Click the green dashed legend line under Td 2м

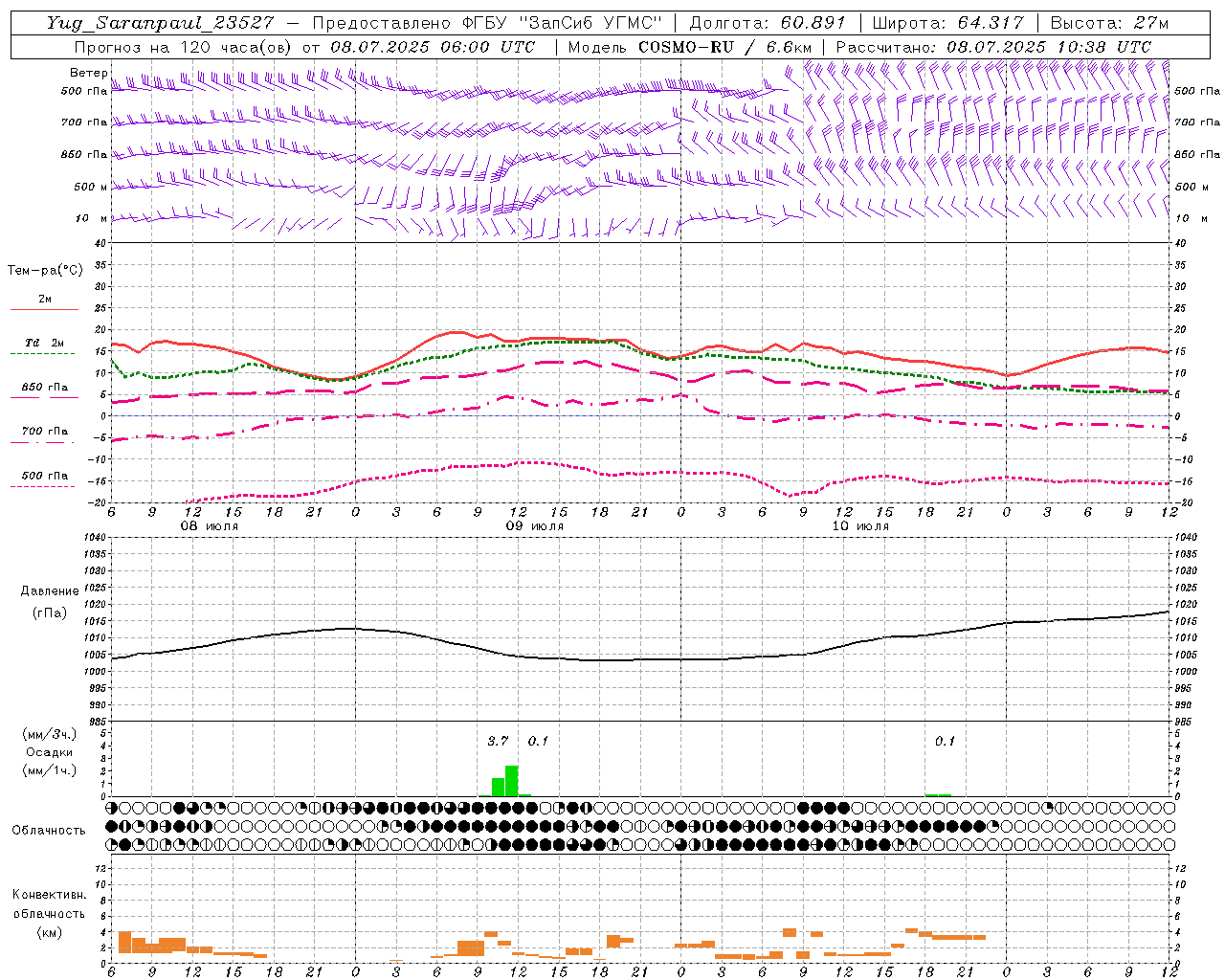click(x=42, y=353)
